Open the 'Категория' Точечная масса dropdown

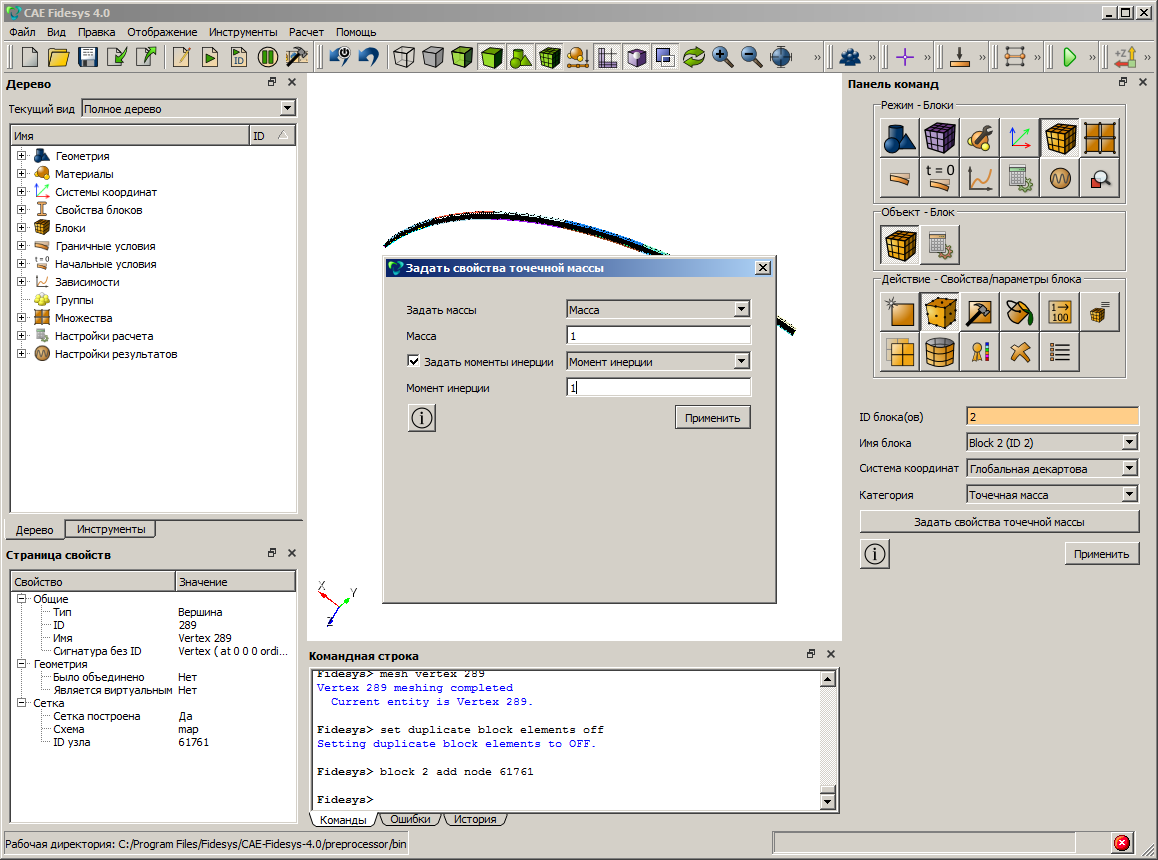[x=1129, y=494]
